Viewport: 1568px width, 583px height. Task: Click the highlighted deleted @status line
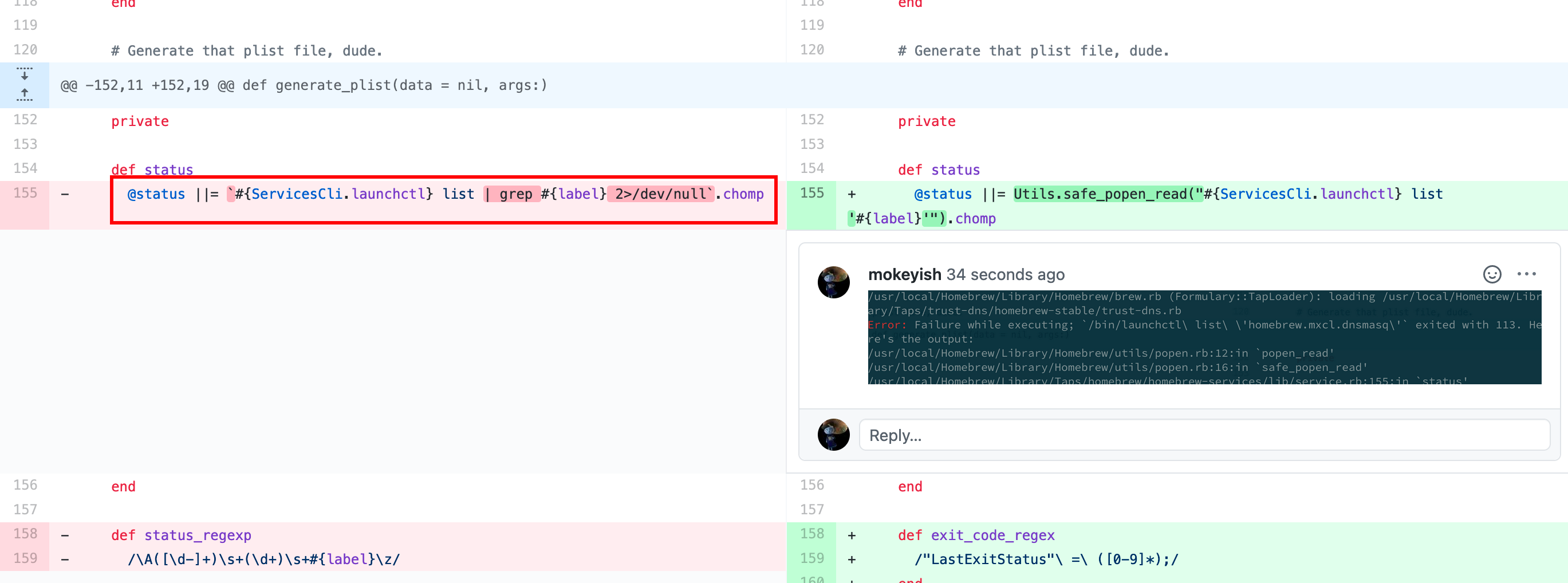pos(426,194)
